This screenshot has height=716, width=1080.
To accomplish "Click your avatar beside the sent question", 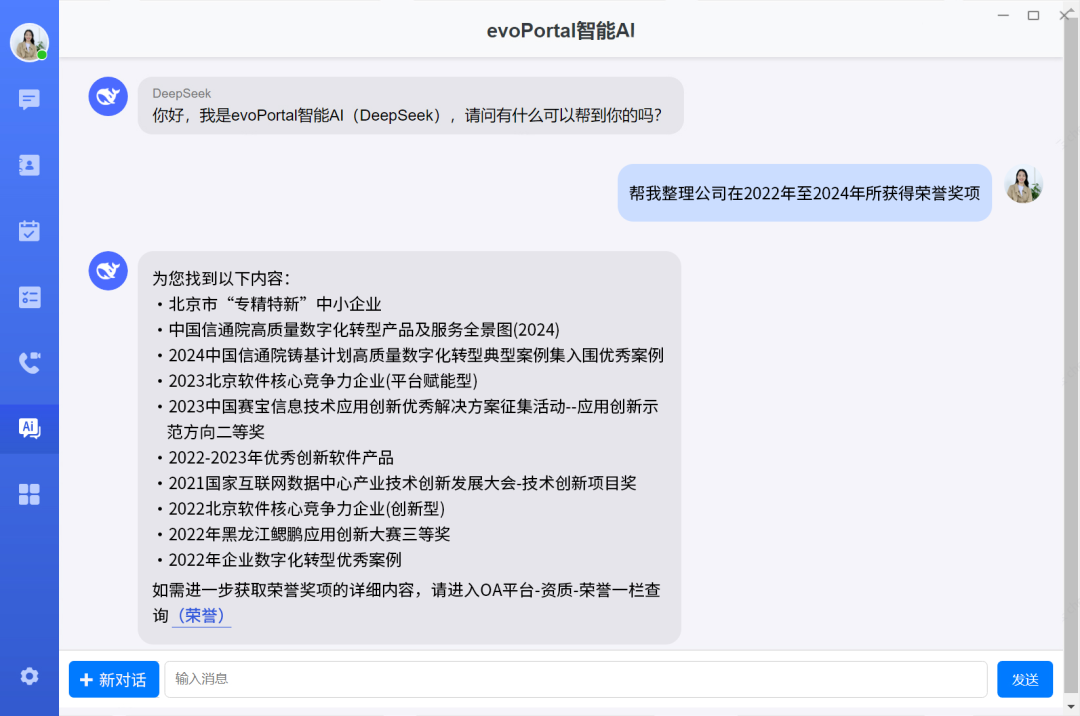I will click(1023, 184).
